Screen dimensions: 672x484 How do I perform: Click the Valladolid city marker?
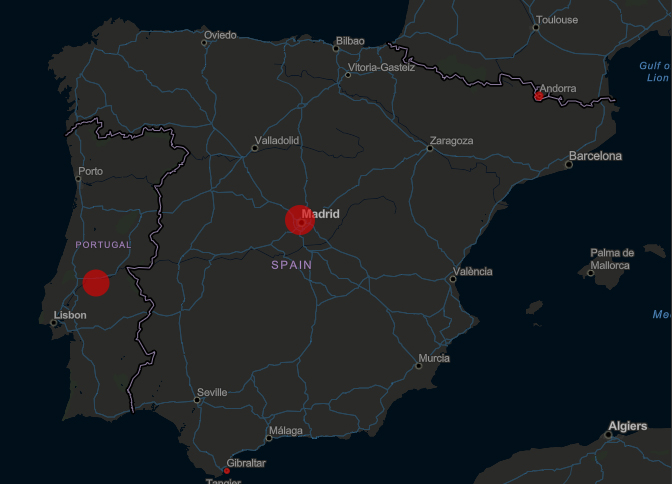(255, 148)
